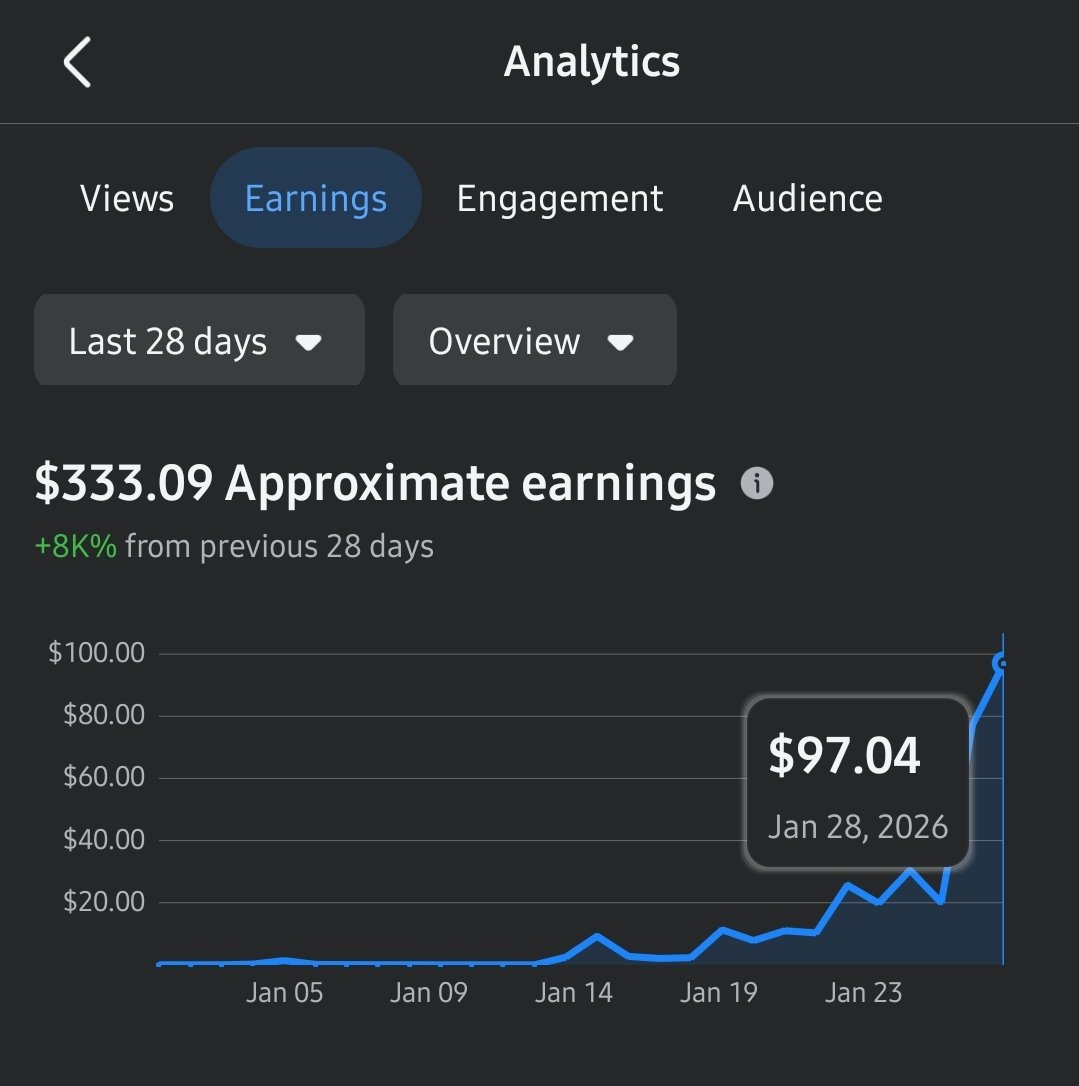Switch to the Views tab
1079x1086 pixels.
coord(127,198)
